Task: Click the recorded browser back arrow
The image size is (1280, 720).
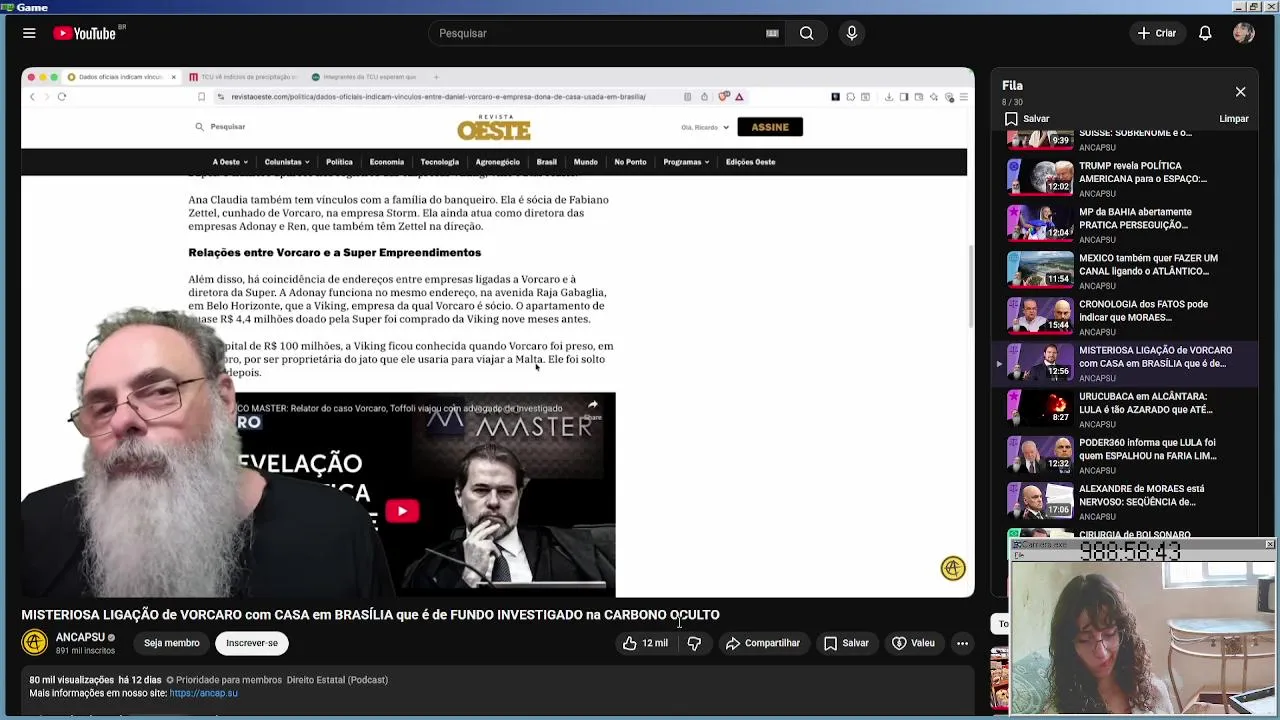Action: pos(32,97)
